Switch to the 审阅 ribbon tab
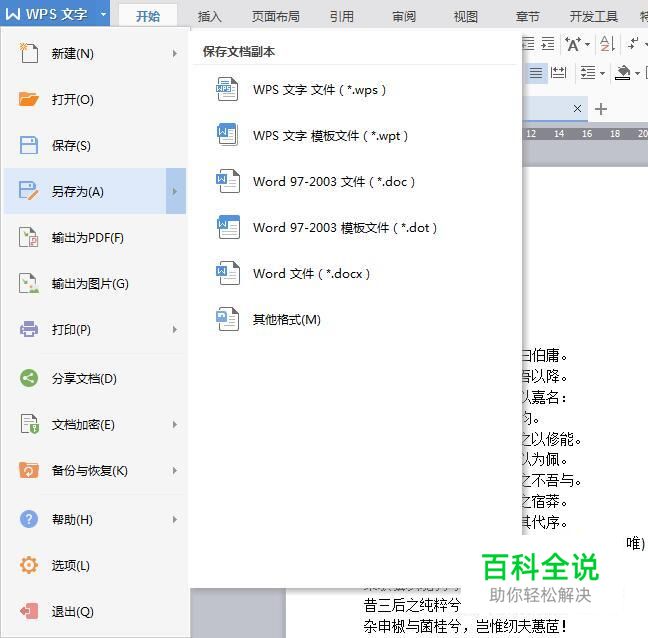This screenshot has height=638, width=648. point(404,17)
